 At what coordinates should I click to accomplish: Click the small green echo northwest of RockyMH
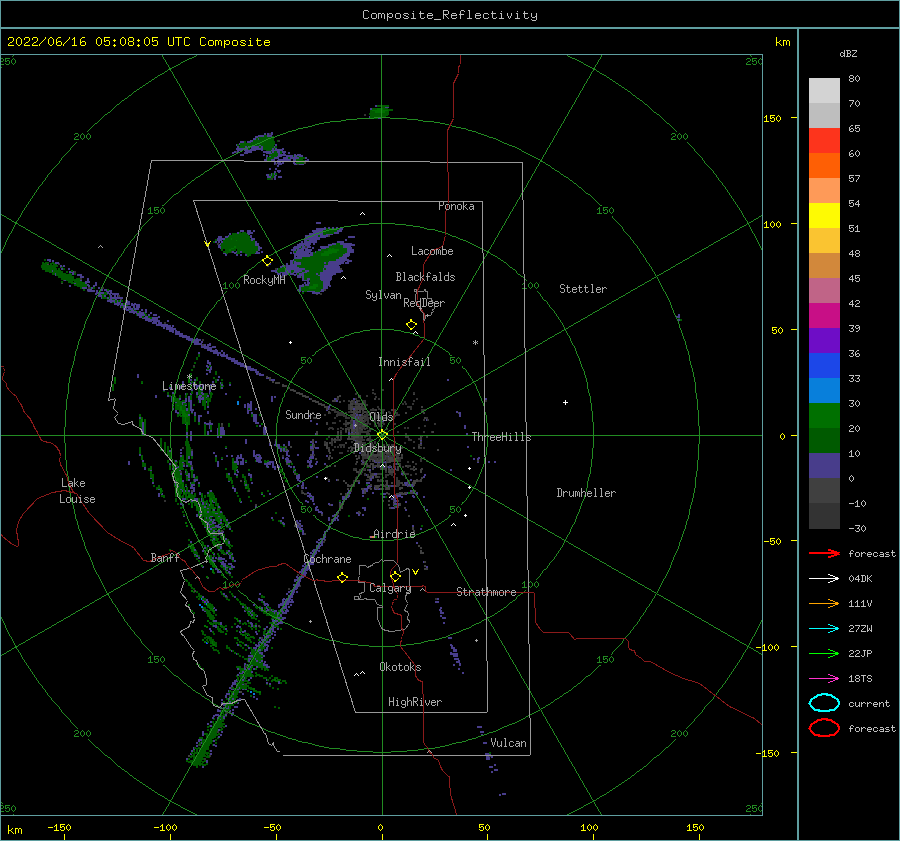point(236,243)
